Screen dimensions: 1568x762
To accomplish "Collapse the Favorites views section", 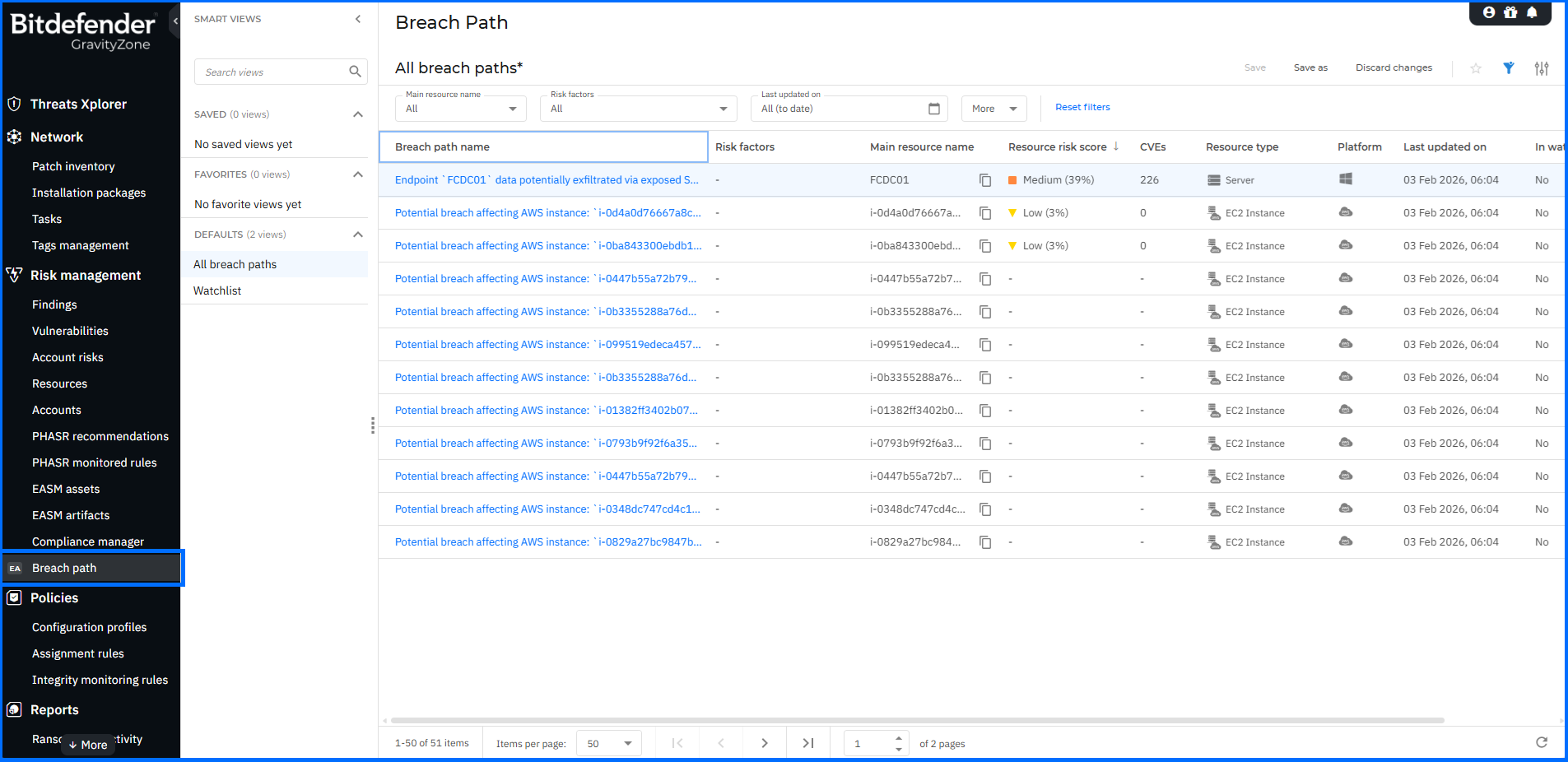I will pos(358,174).
